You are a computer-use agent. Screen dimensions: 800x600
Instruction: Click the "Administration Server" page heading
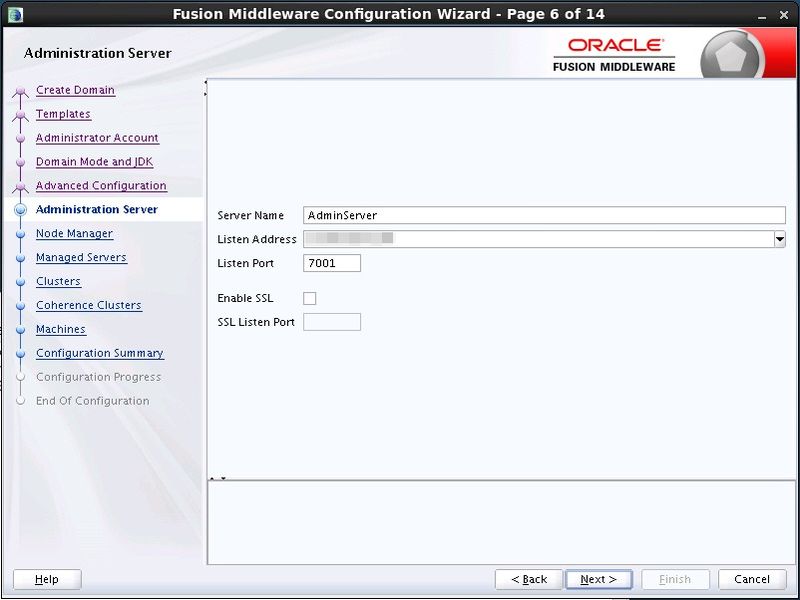(97, 53)
